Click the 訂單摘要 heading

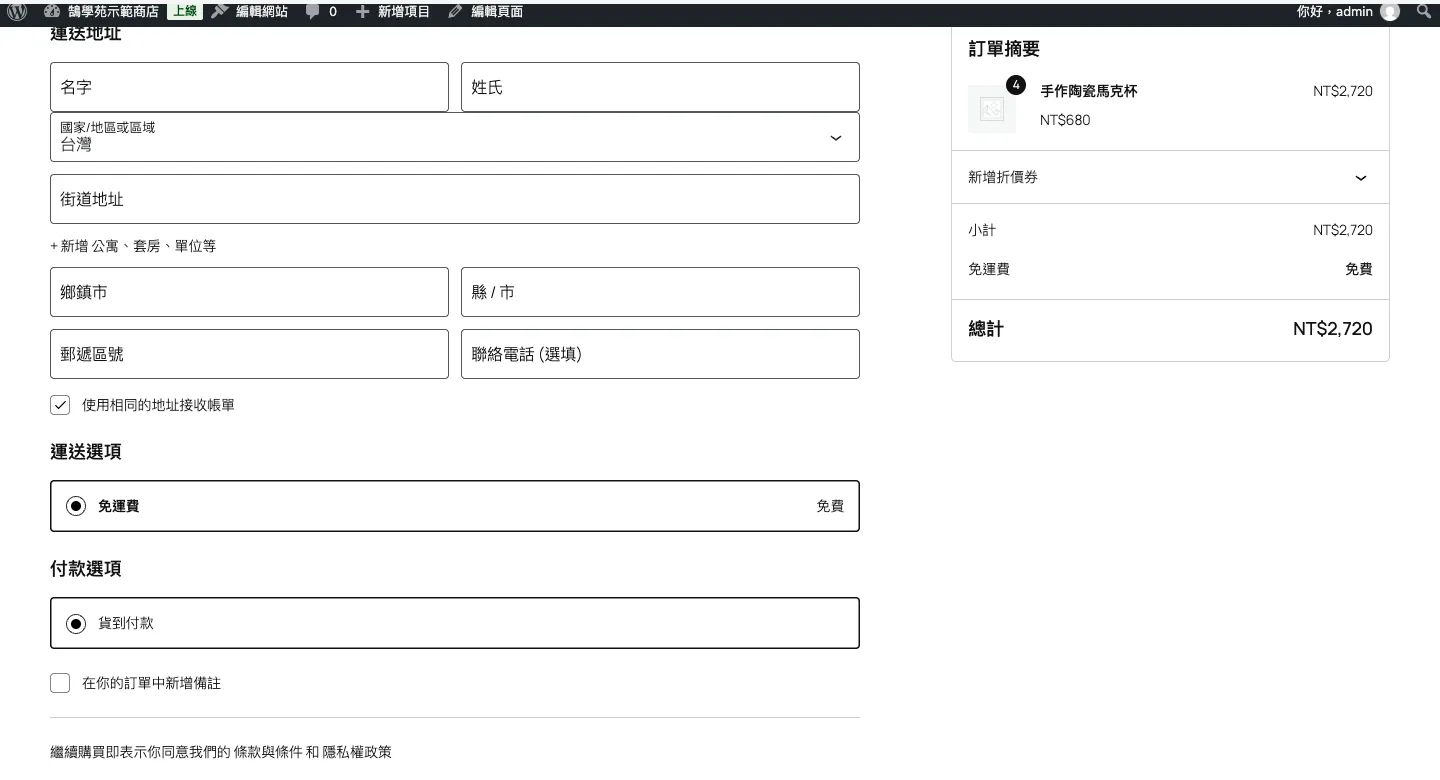coord(1004,49)
